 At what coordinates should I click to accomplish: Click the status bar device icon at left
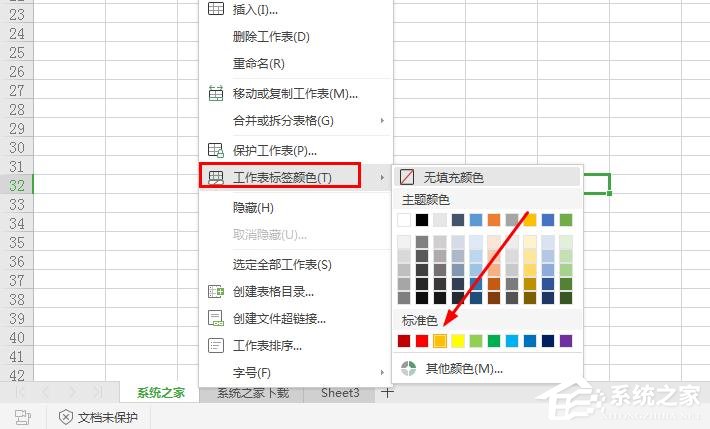[x=23, y=417]
